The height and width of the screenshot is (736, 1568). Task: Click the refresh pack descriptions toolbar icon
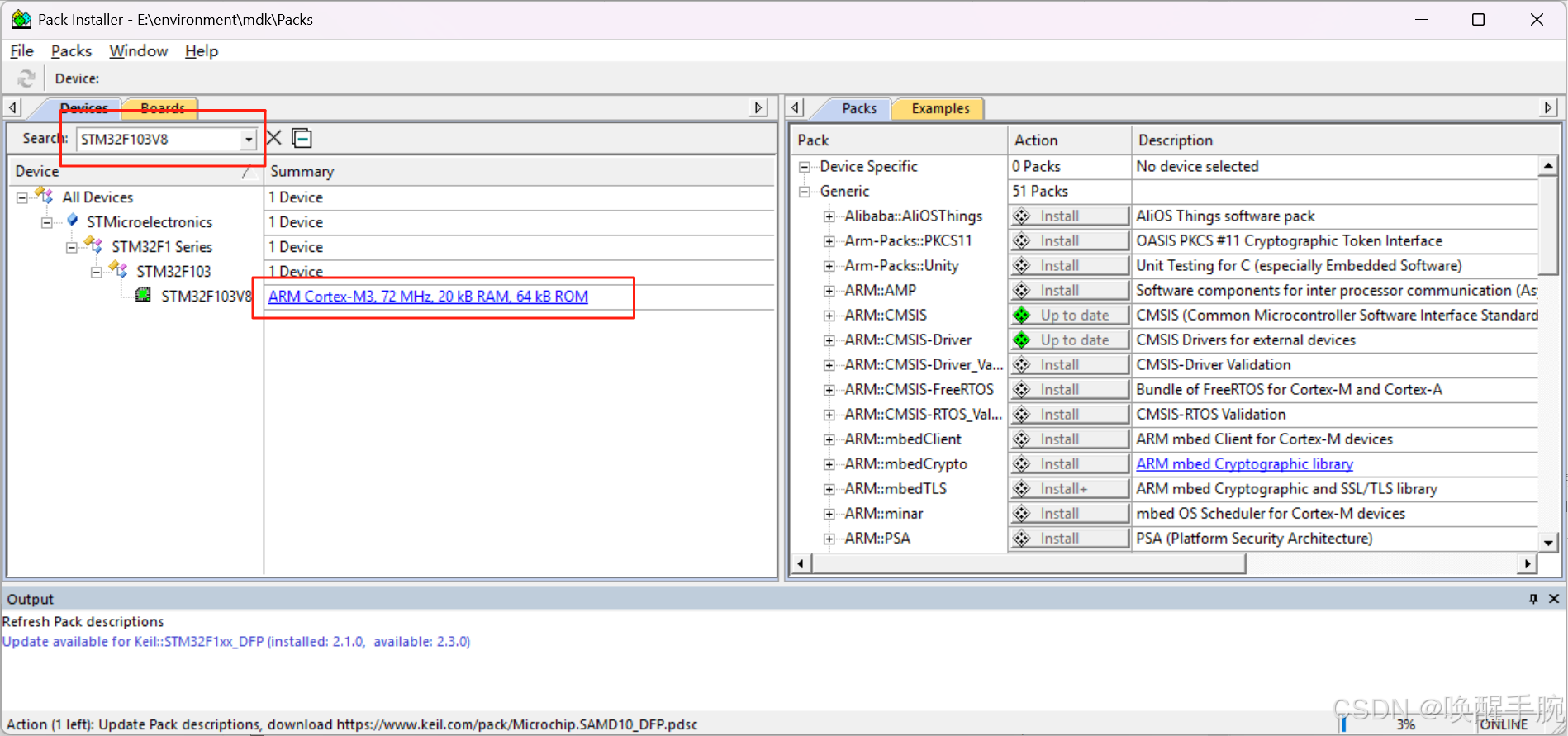pos(26,78)
